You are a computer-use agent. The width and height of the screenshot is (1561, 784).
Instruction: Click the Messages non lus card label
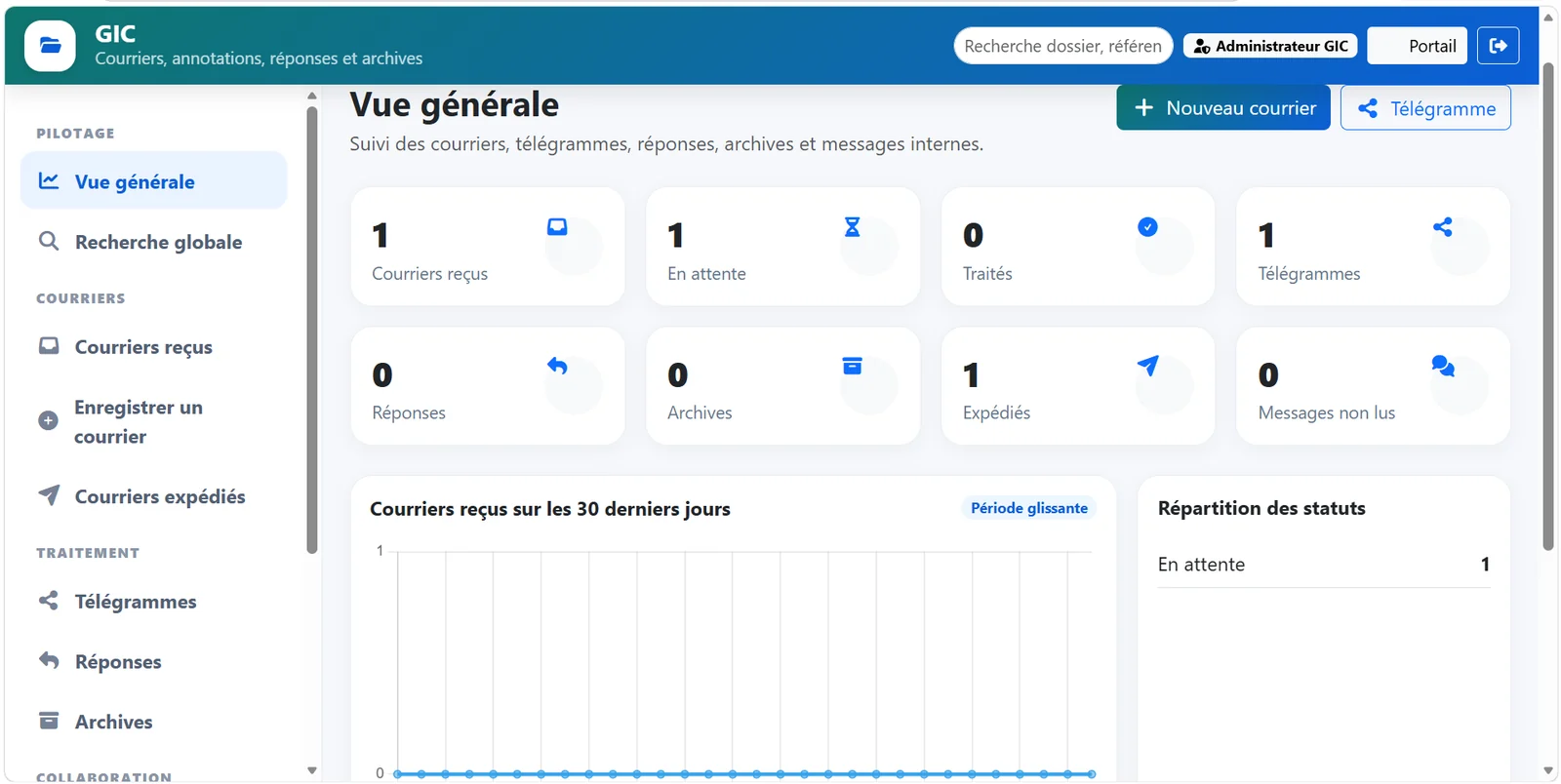click(x=1327, y=412)
